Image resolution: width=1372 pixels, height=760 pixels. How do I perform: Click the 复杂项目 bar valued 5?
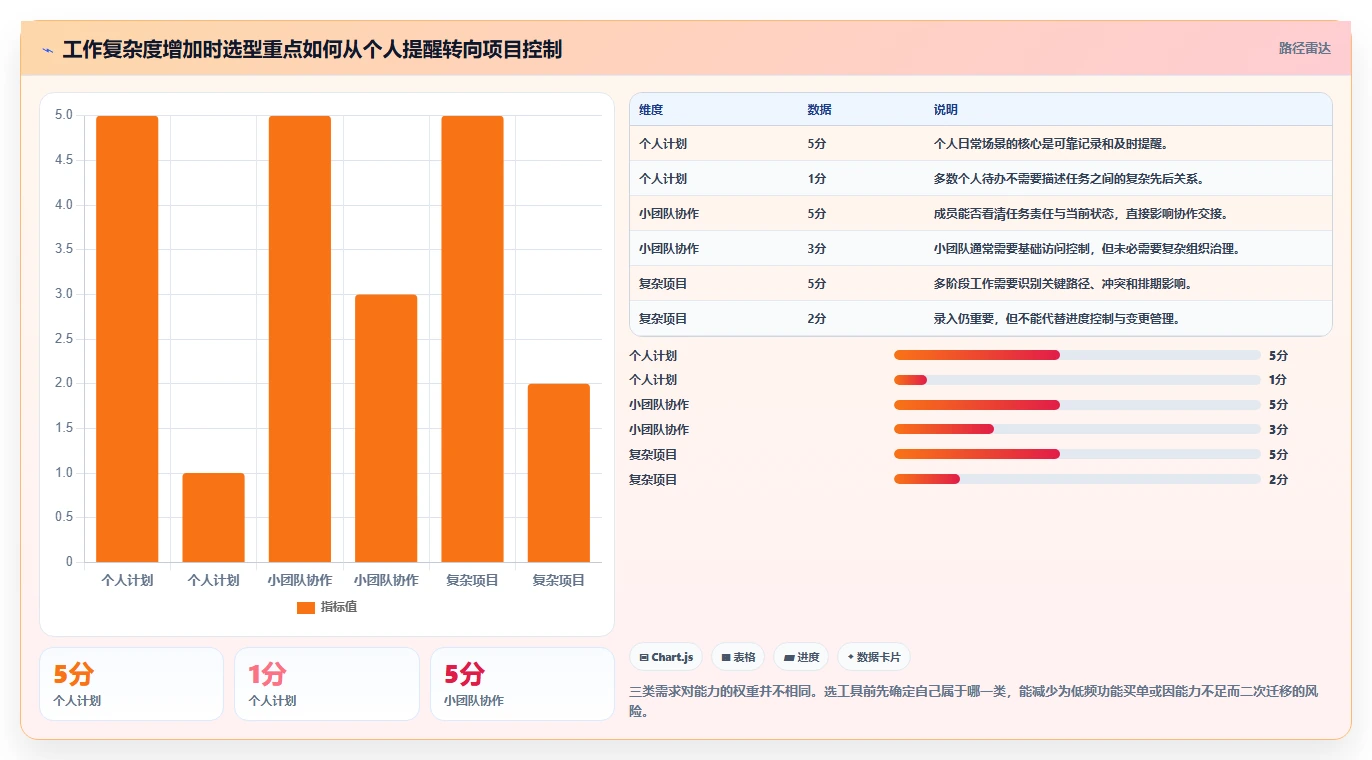click(472, 339)
